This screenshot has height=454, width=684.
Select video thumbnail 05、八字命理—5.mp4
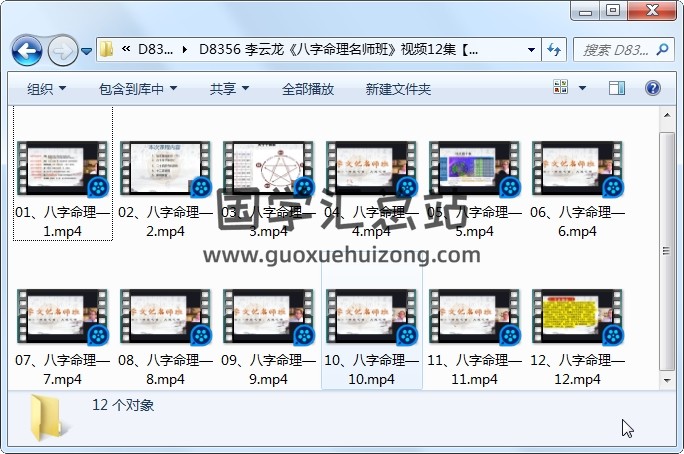[x=474, y=168]
